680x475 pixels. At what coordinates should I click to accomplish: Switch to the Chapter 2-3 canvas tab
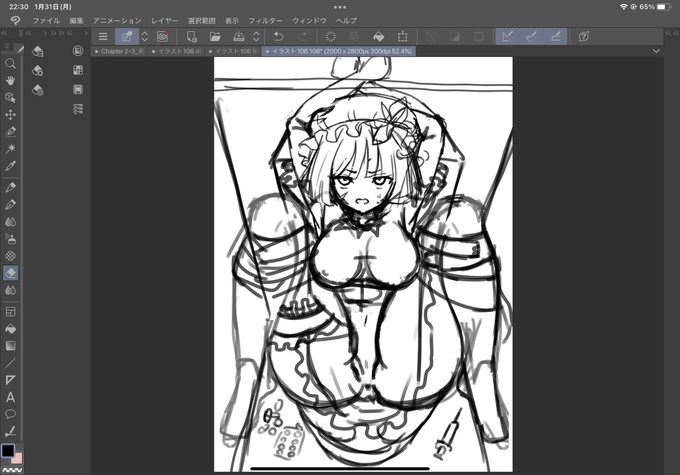(120, 51)
